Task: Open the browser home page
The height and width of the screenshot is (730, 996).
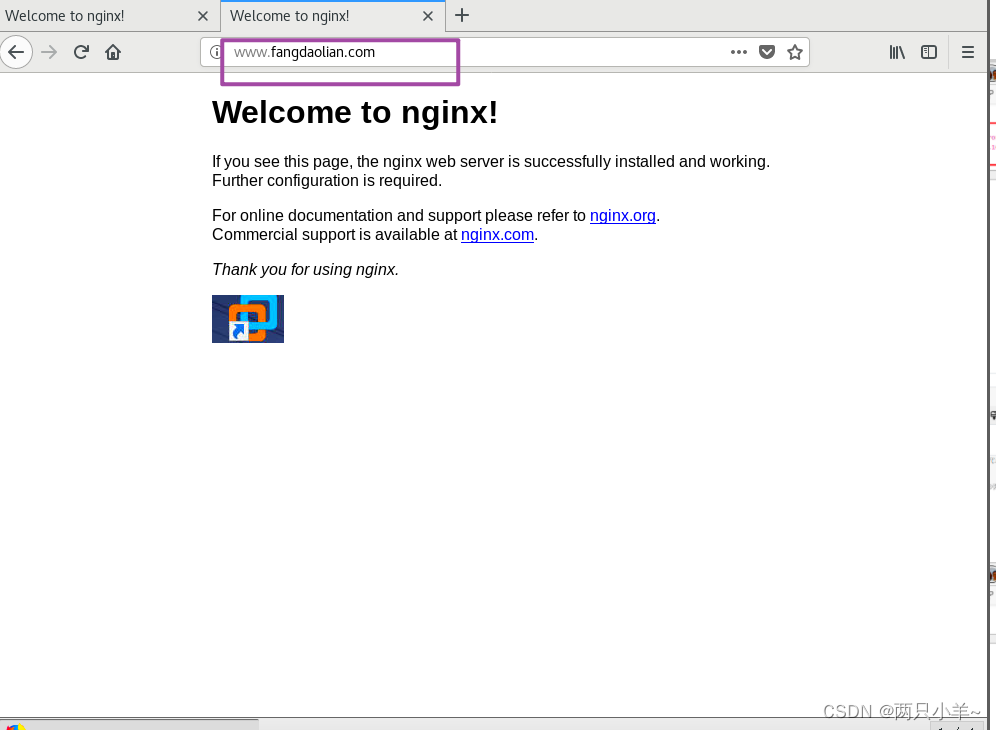Action: coord(113,52)
